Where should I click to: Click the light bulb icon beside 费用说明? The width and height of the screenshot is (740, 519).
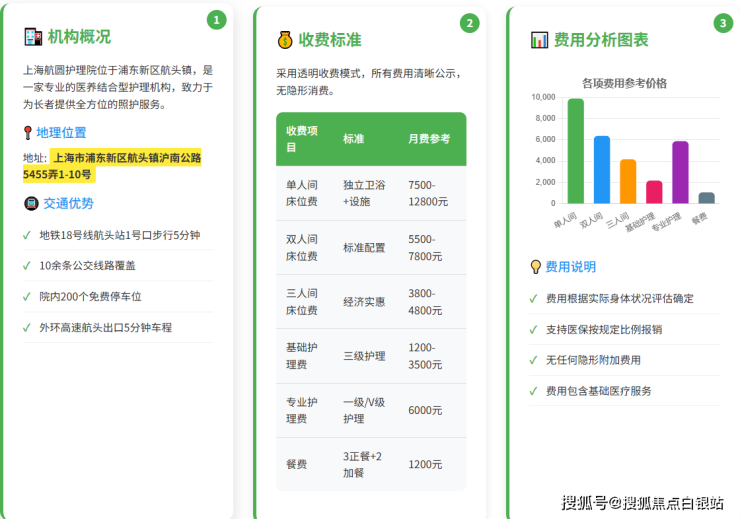tap(536, 267)
